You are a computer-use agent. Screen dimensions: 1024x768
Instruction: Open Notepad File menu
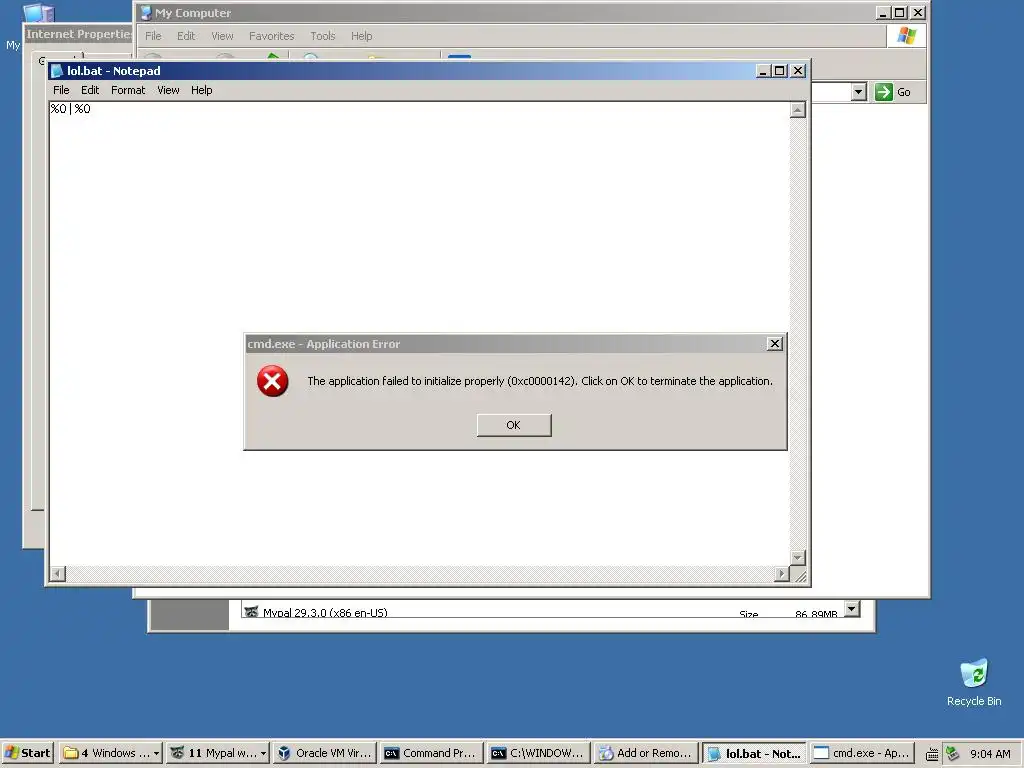(61, 90)
